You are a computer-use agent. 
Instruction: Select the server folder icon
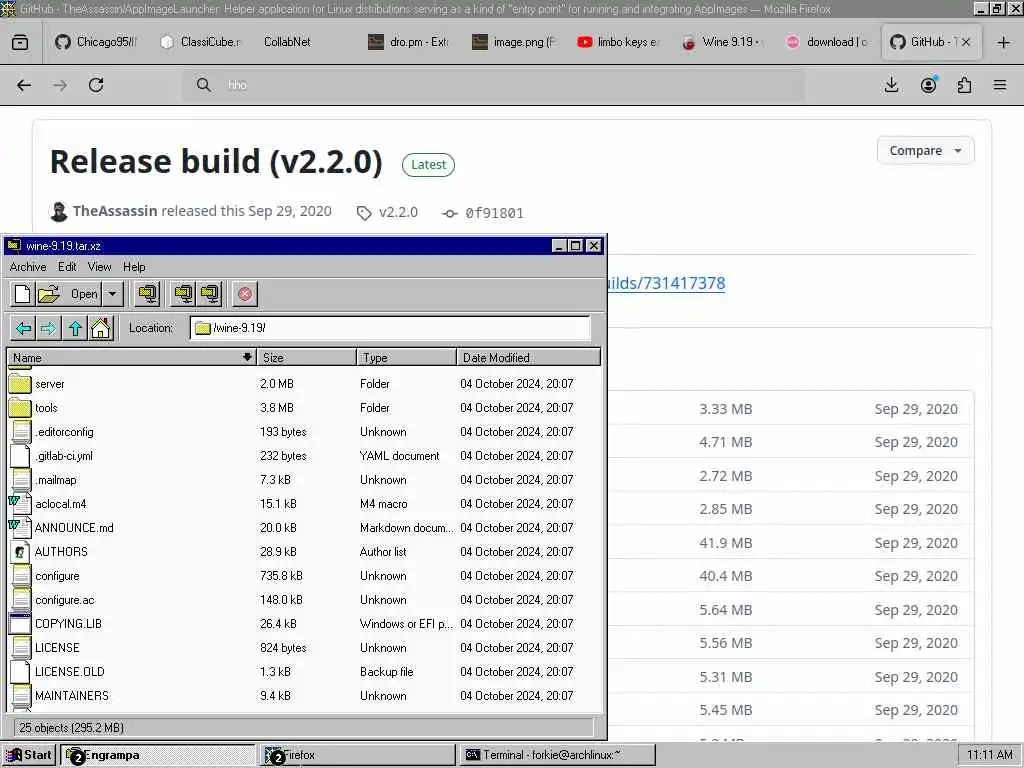20,384
